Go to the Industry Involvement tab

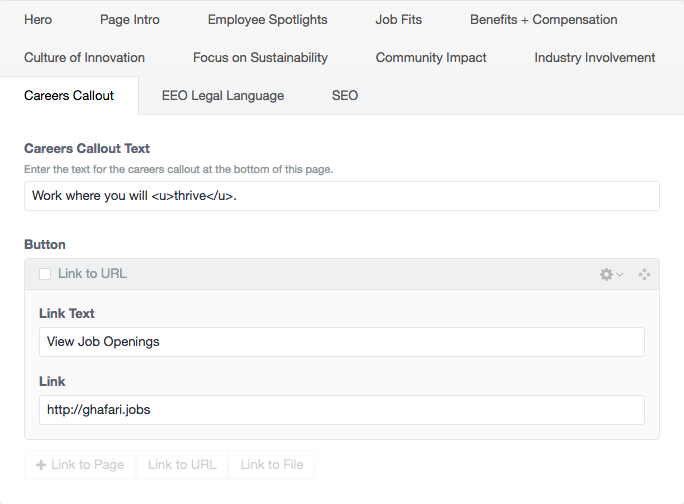(x=595, y=58)
